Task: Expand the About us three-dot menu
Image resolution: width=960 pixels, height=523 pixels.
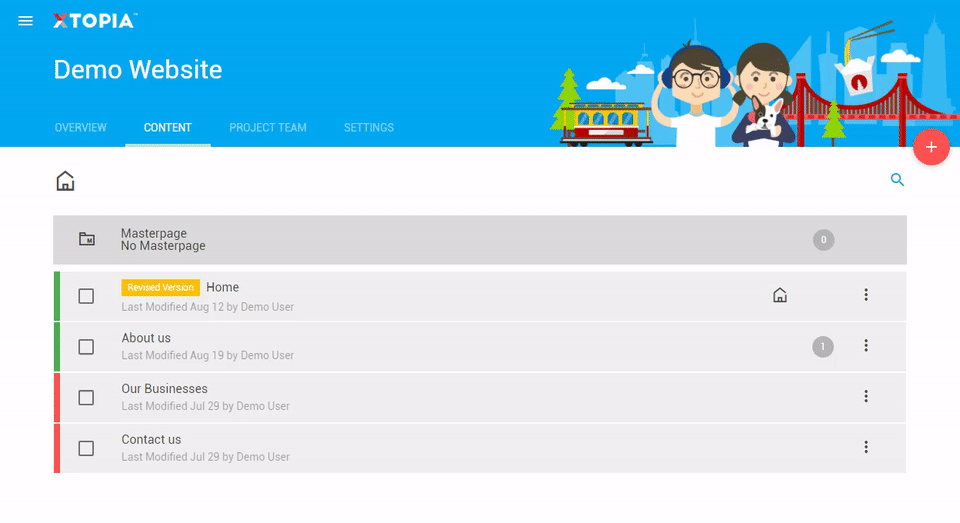Action: coord(866,346)
